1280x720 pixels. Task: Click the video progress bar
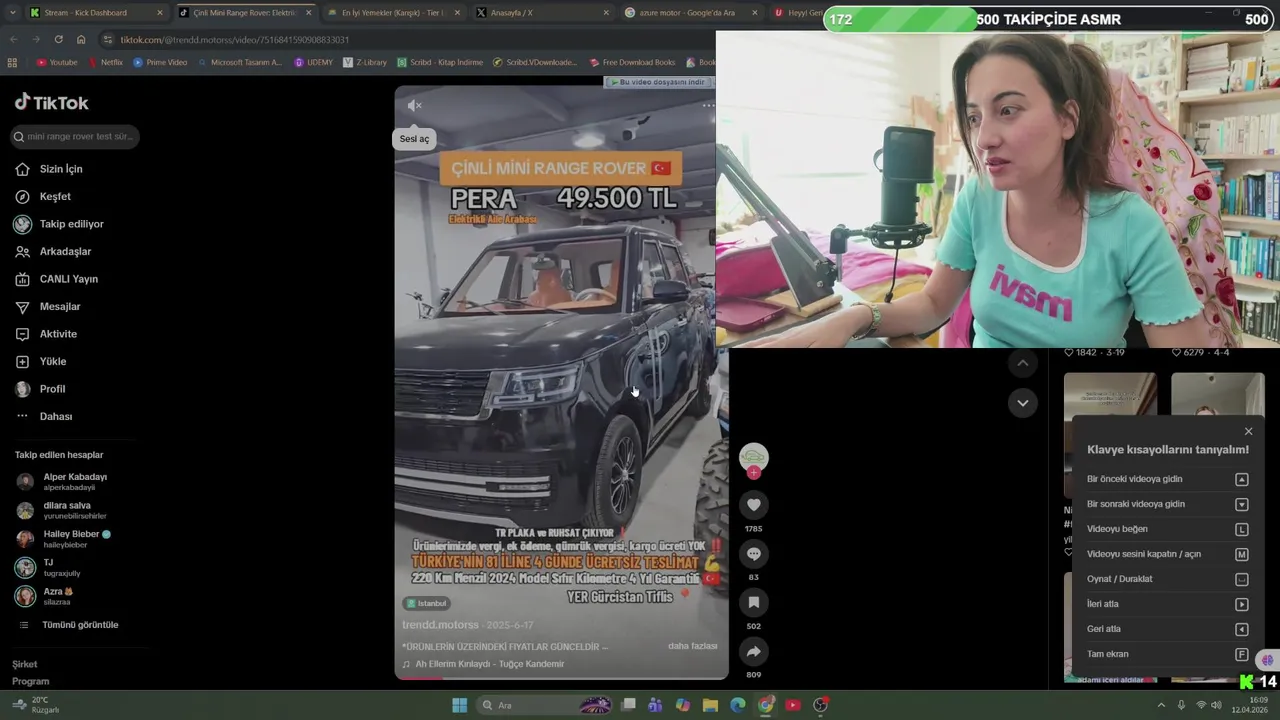[x=561, y=677]
